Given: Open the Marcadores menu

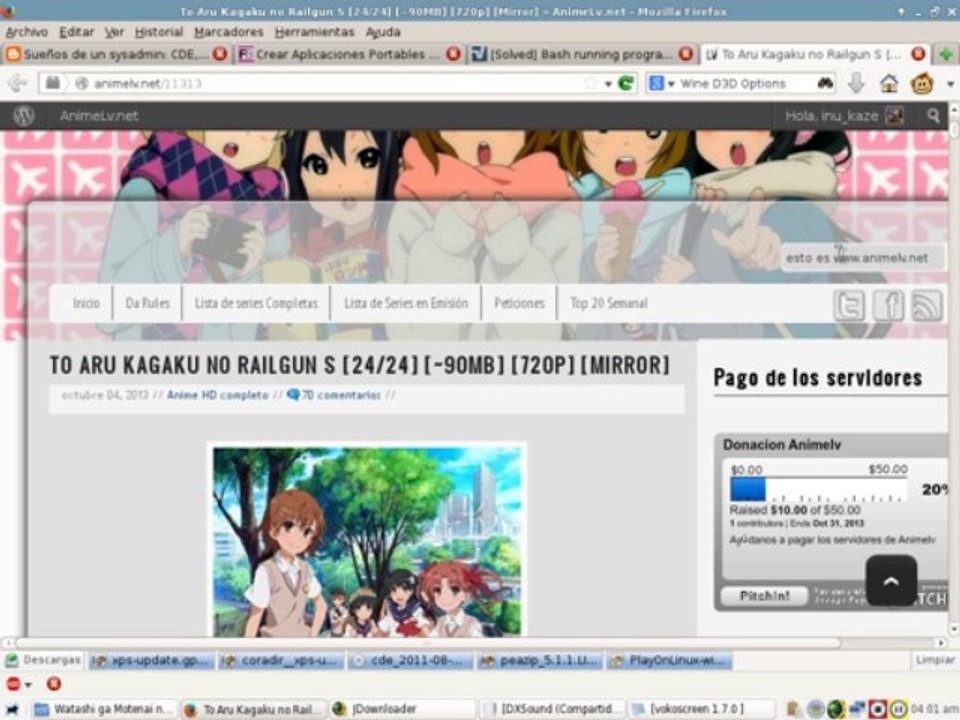Looking at the screenshot, I should (228, 32).
